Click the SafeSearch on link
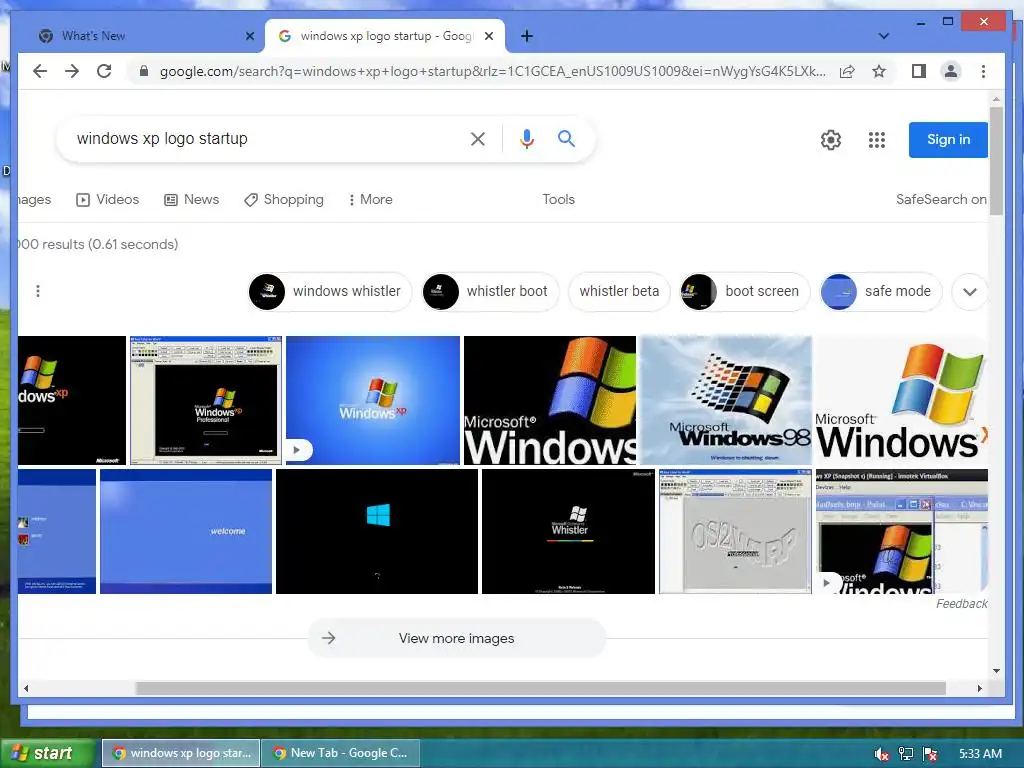Image resolution: width=1024 pixels, height=768 pixels. point(940,199)
